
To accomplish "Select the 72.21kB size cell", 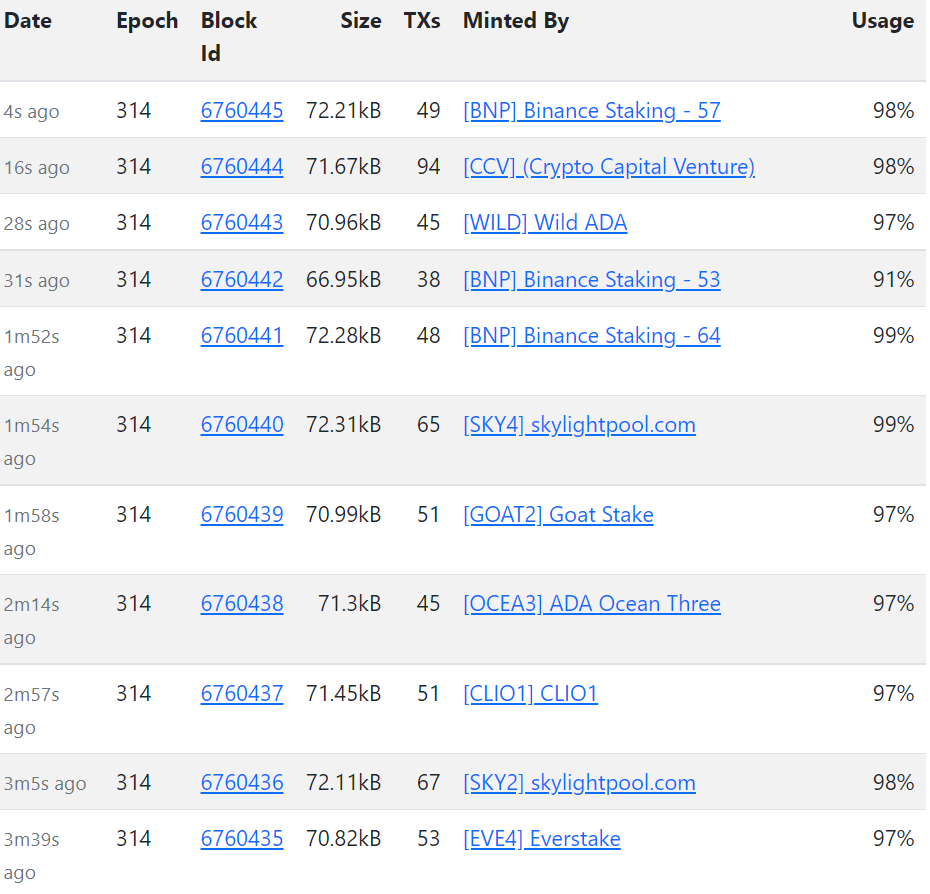I will pos(343,110).
